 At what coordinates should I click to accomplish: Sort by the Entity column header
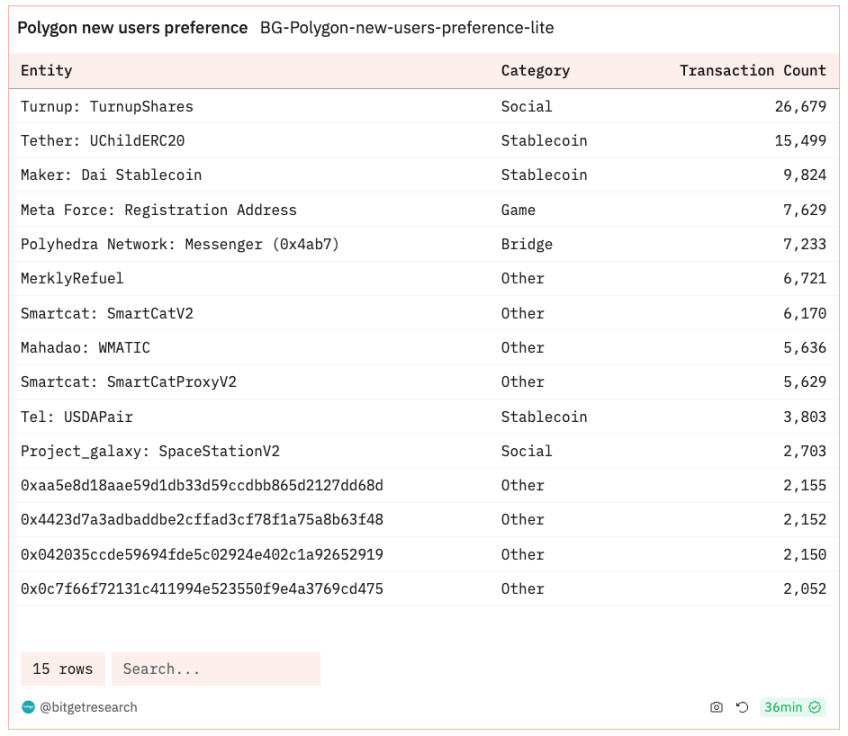click(x=47, y=70)
